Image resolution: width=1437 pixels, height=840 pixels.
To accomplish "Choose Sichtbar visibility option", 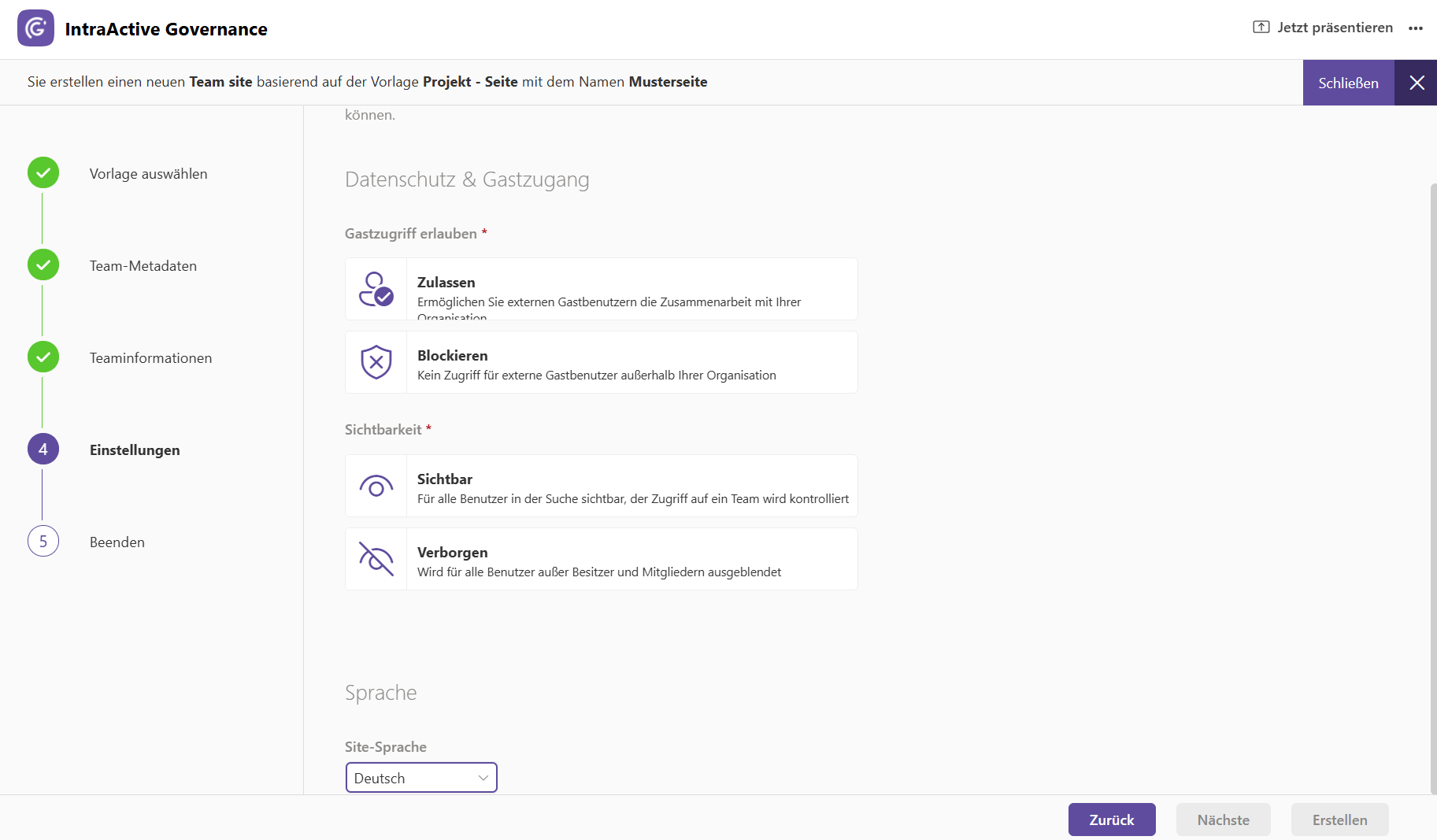I will (602, 486).
